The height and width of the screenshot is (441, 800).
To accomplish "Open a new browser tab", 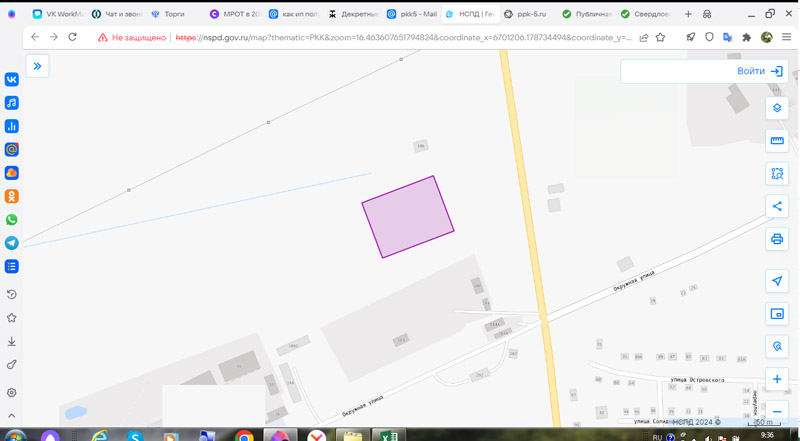I will [x=688, y=14].
